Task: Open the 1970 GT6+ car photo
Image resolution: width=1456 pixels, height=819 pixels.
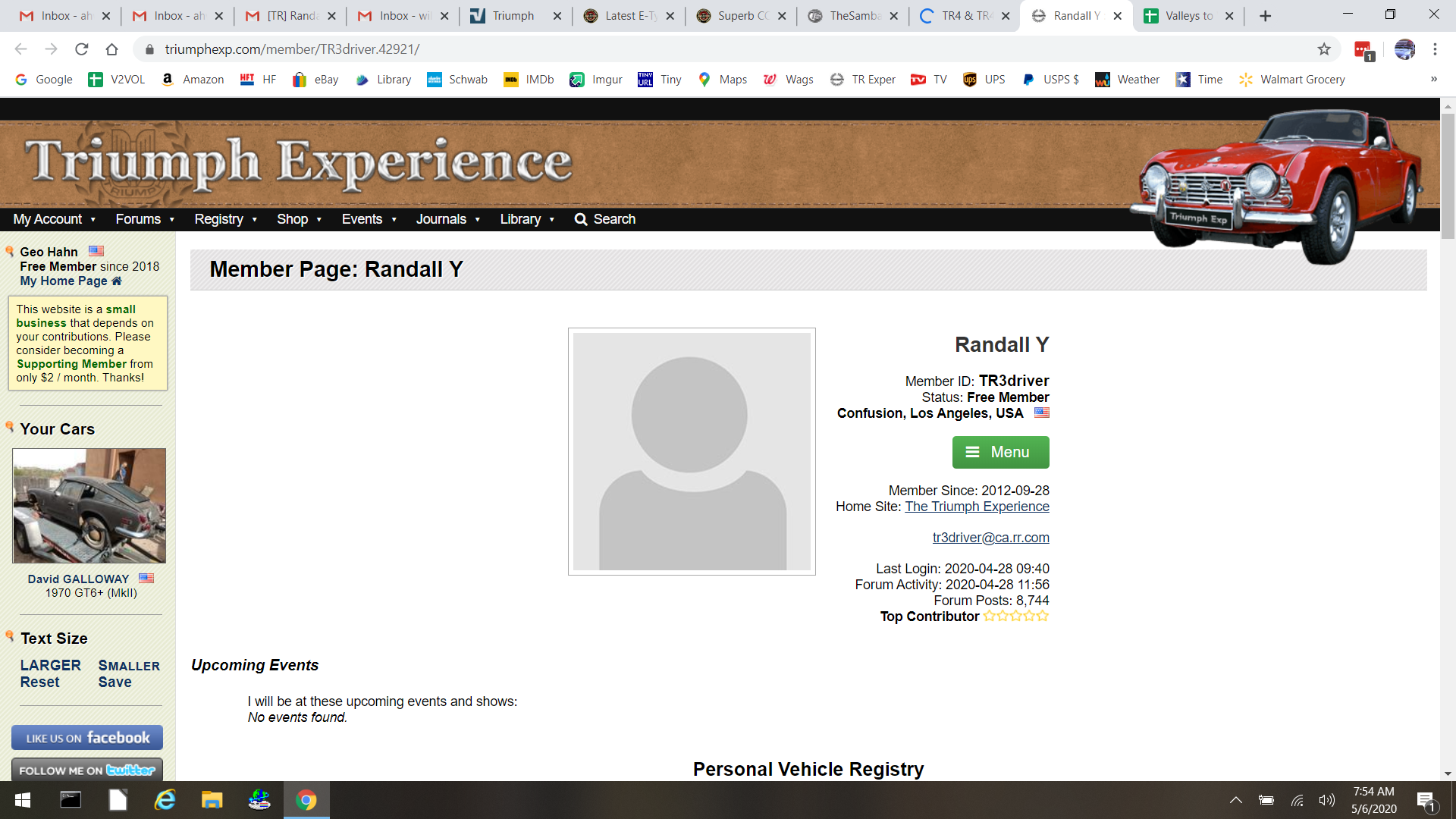Action: pyautogui.click(x=89, y=506)
